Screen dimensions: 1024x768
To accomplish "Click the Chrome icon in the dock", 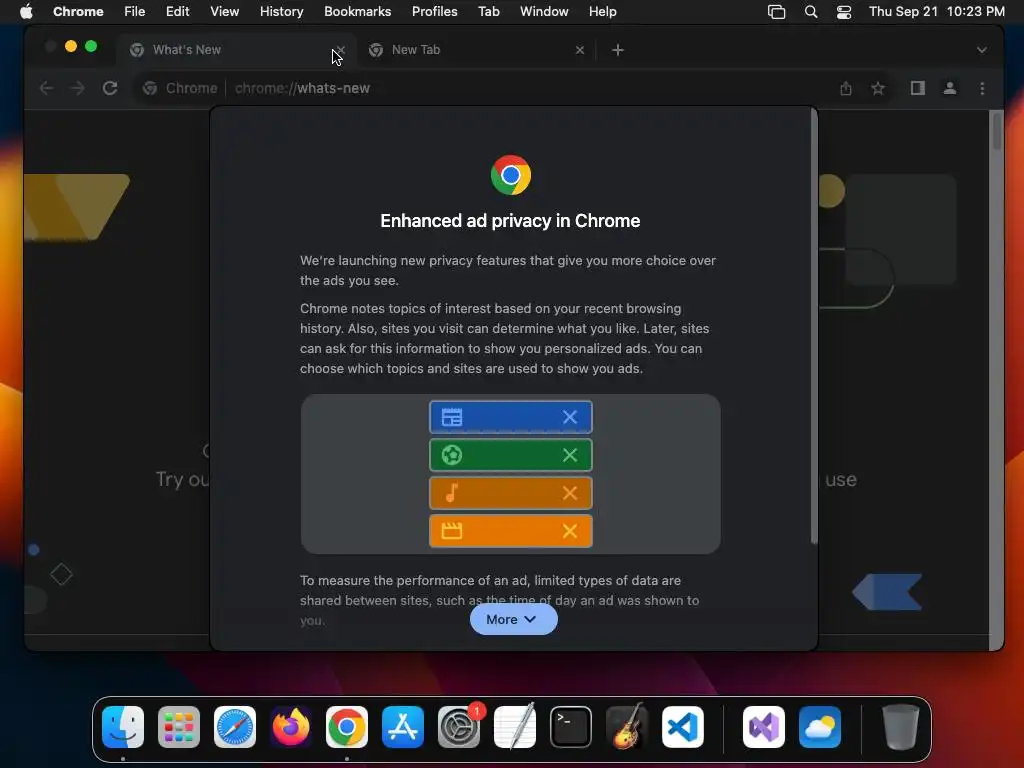I will pos(347,727).
